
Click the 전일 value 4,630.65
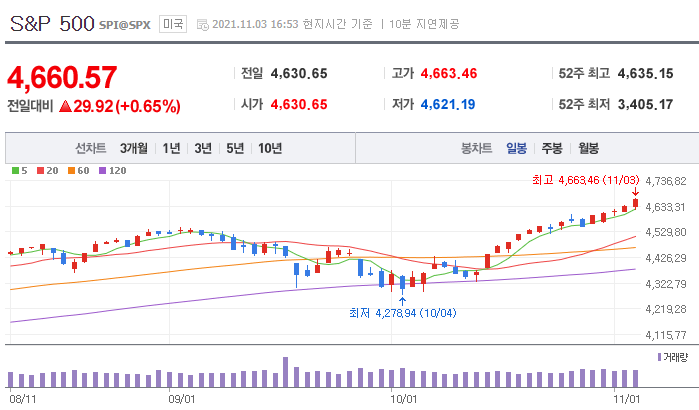299,74
